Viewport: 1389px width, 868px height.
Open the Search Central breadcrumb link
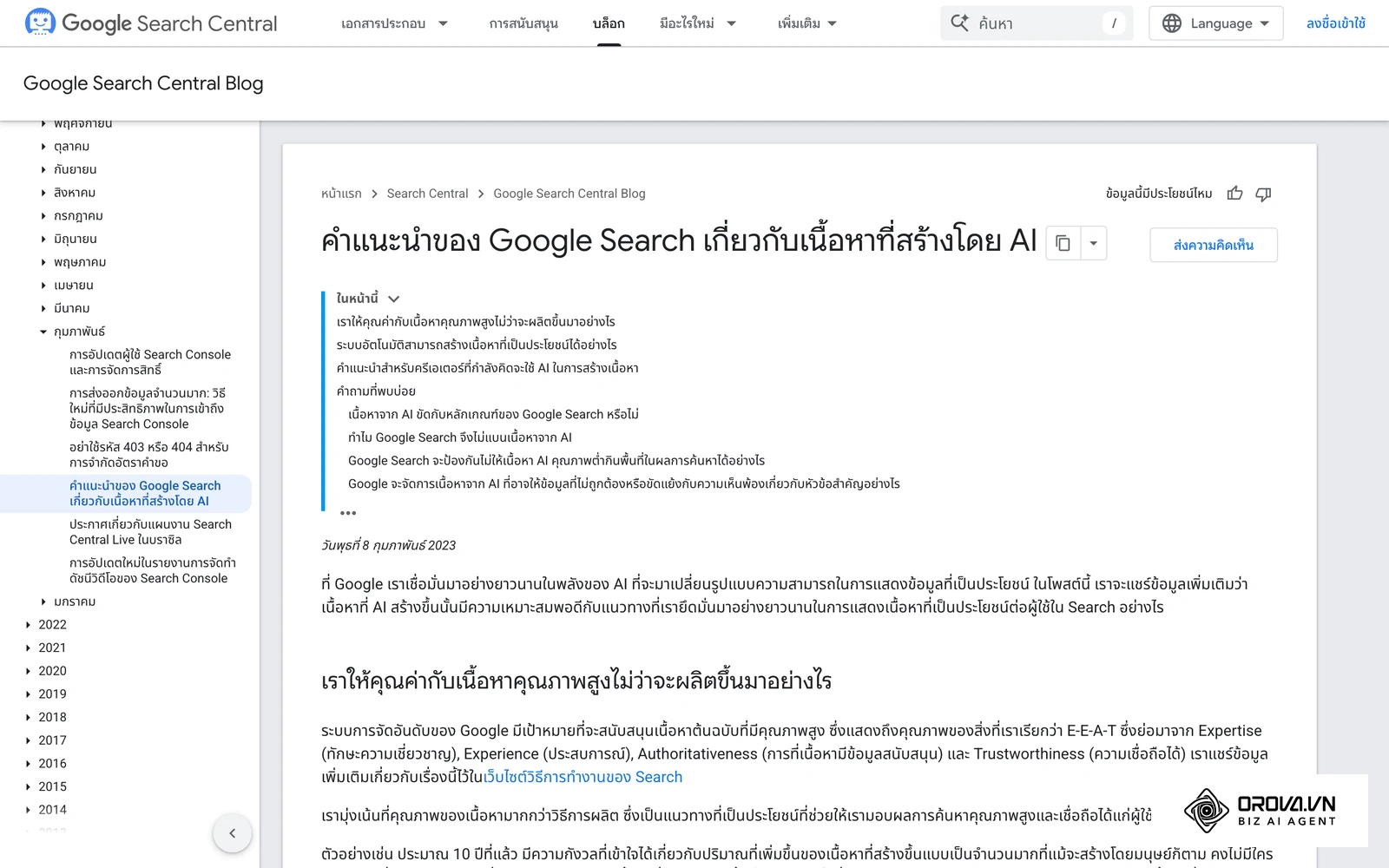coord(427,194)
